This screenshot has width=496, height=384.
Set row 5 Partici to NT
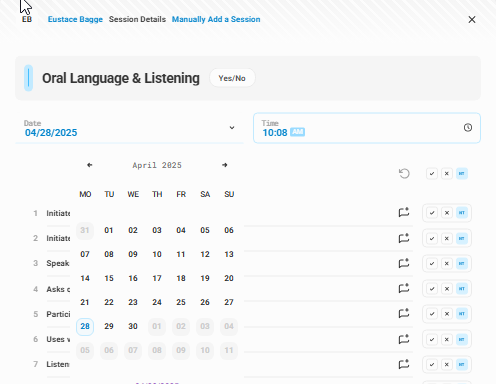[462, 314]
